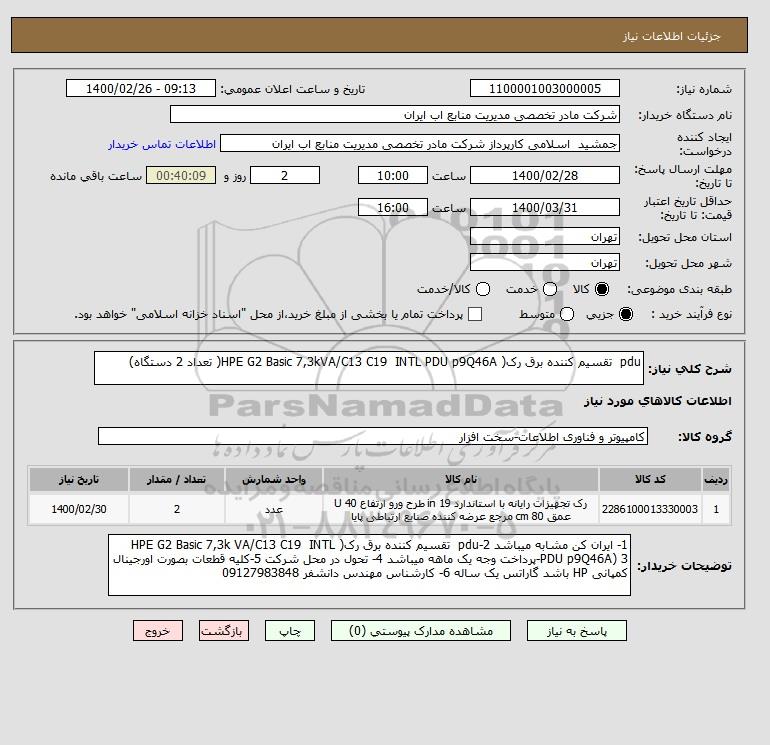Click the واحد شمارش column header

274,479
